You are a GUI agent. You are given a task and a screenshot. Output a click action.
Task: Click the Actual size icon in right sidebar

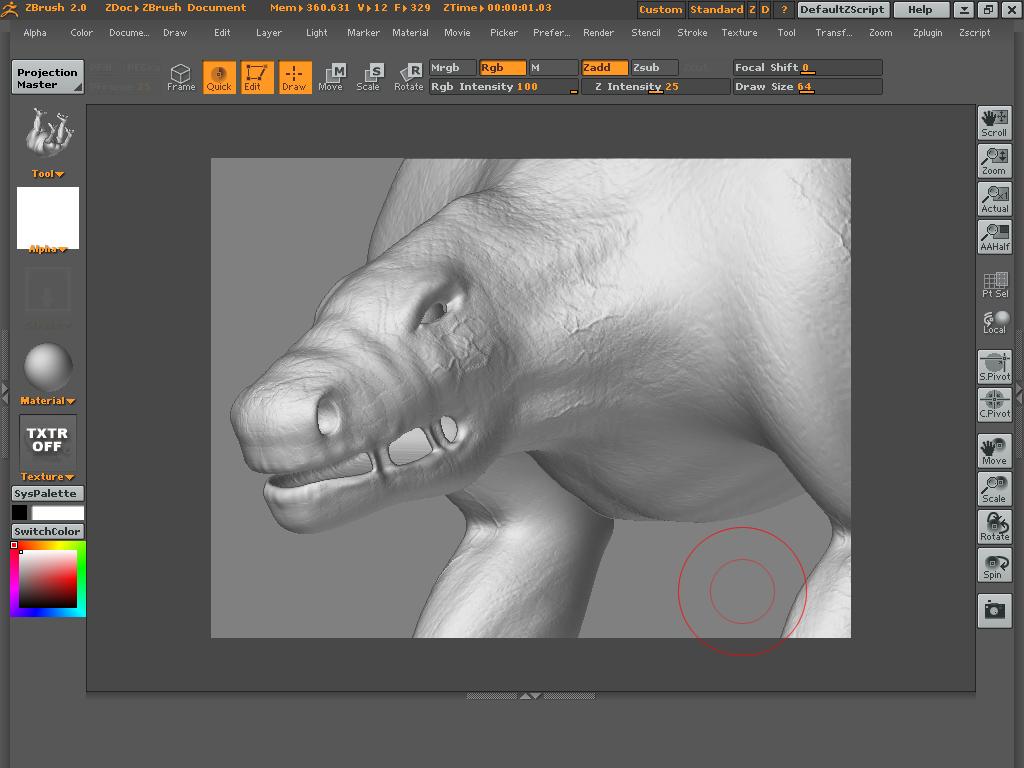click(x=994, y=198)
